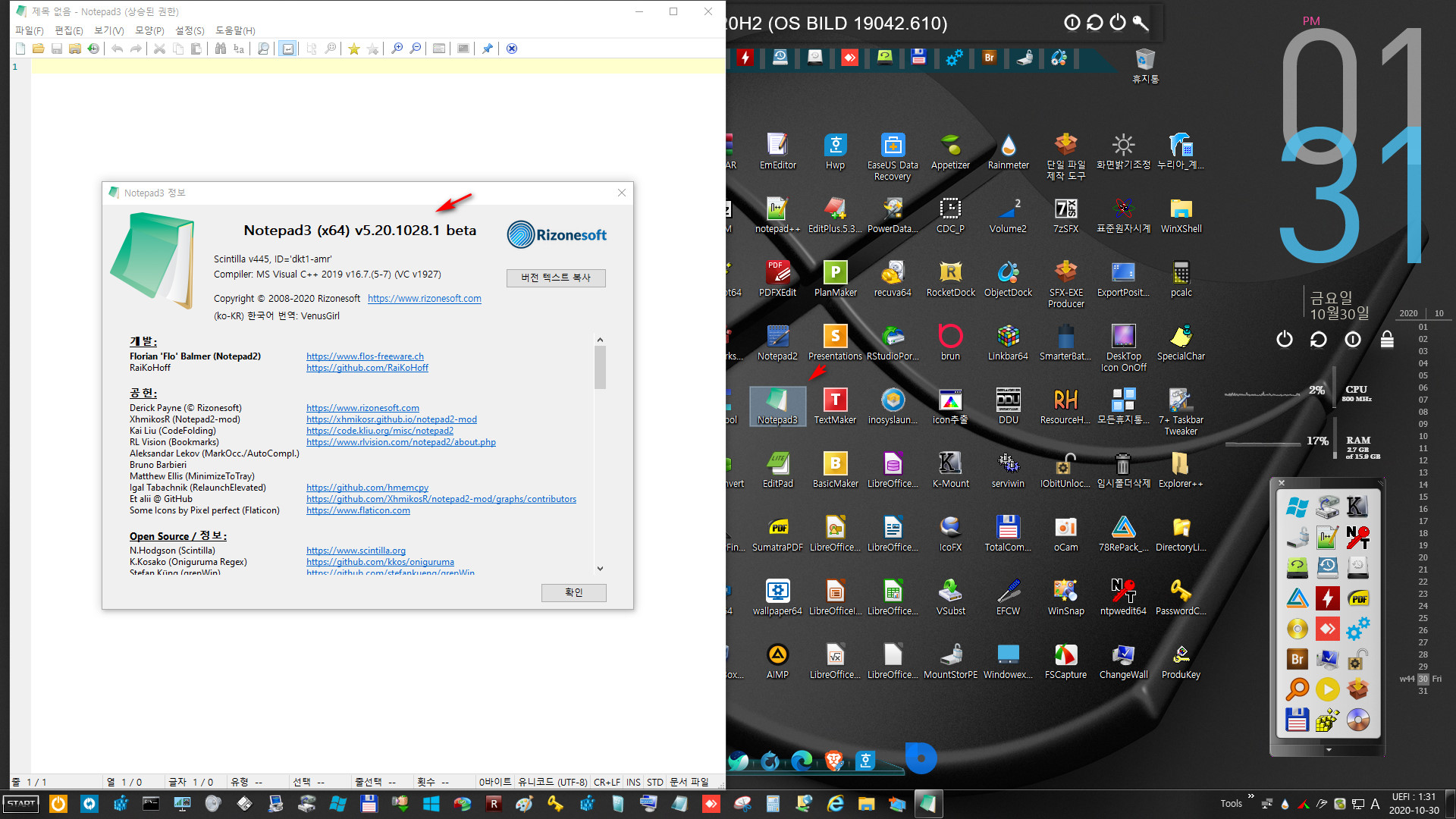The height and width of the screenshot is (819, 1456).
Task: Click the About dialog scrollbar thumb
Action: tap(600, 368)
